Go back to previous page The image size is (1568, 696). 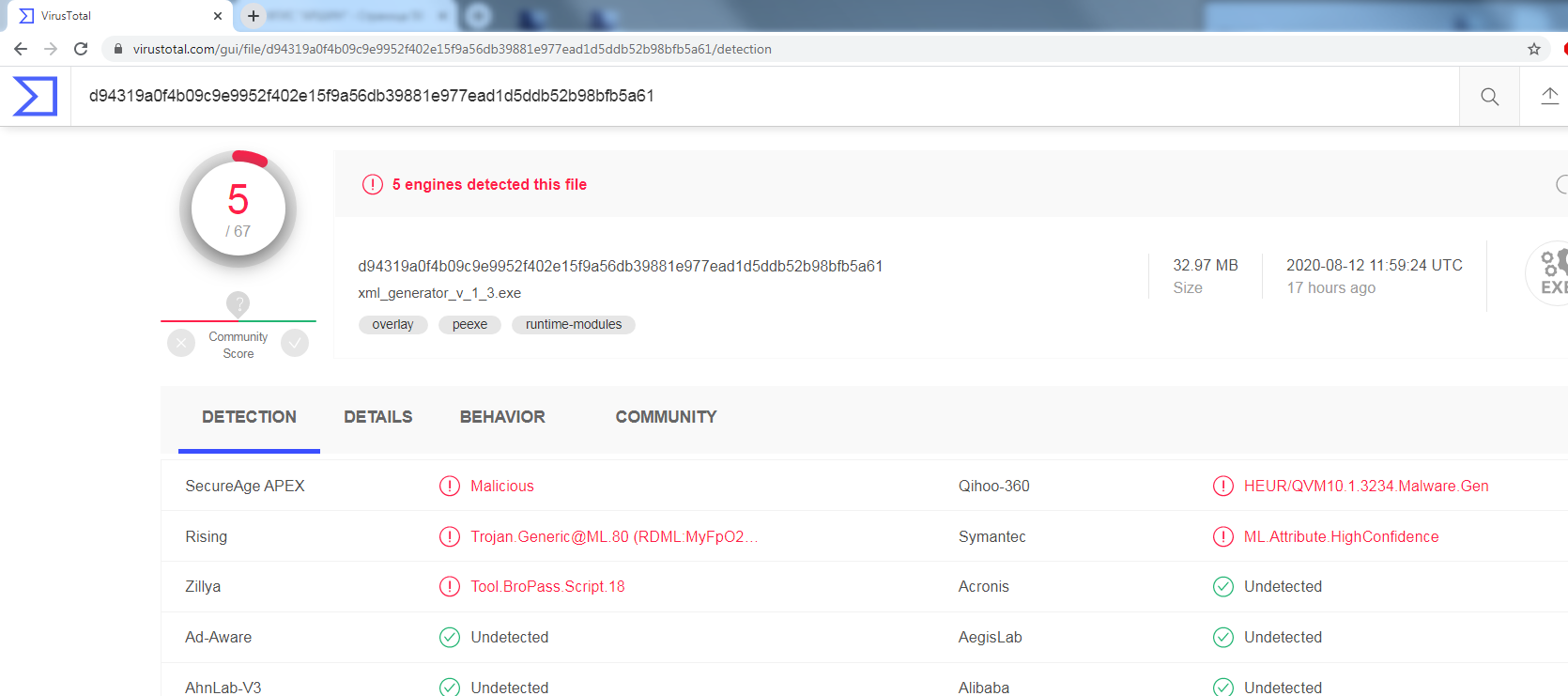point(21,49)
